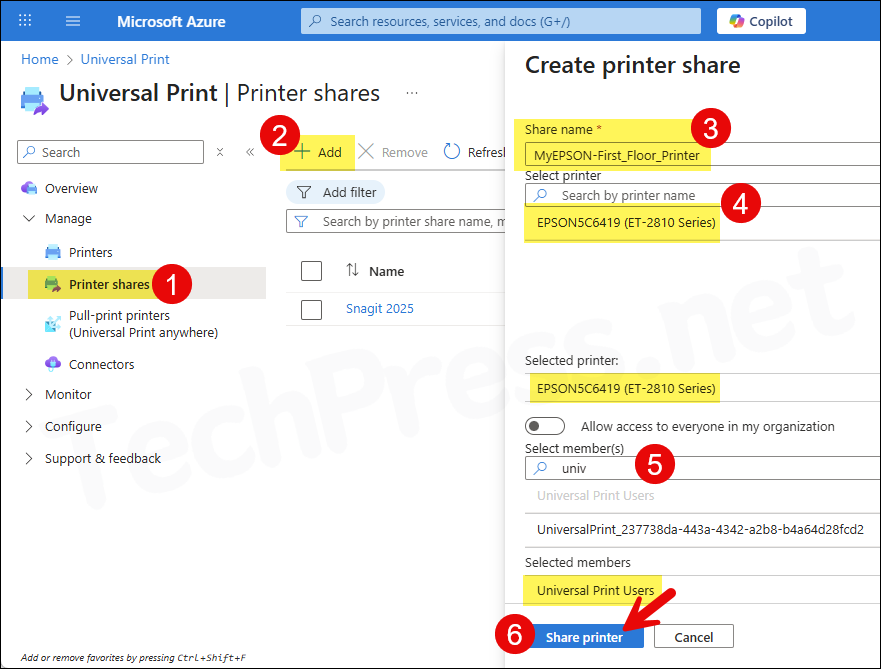Click the Copilot logo icon

pos(737,21)
